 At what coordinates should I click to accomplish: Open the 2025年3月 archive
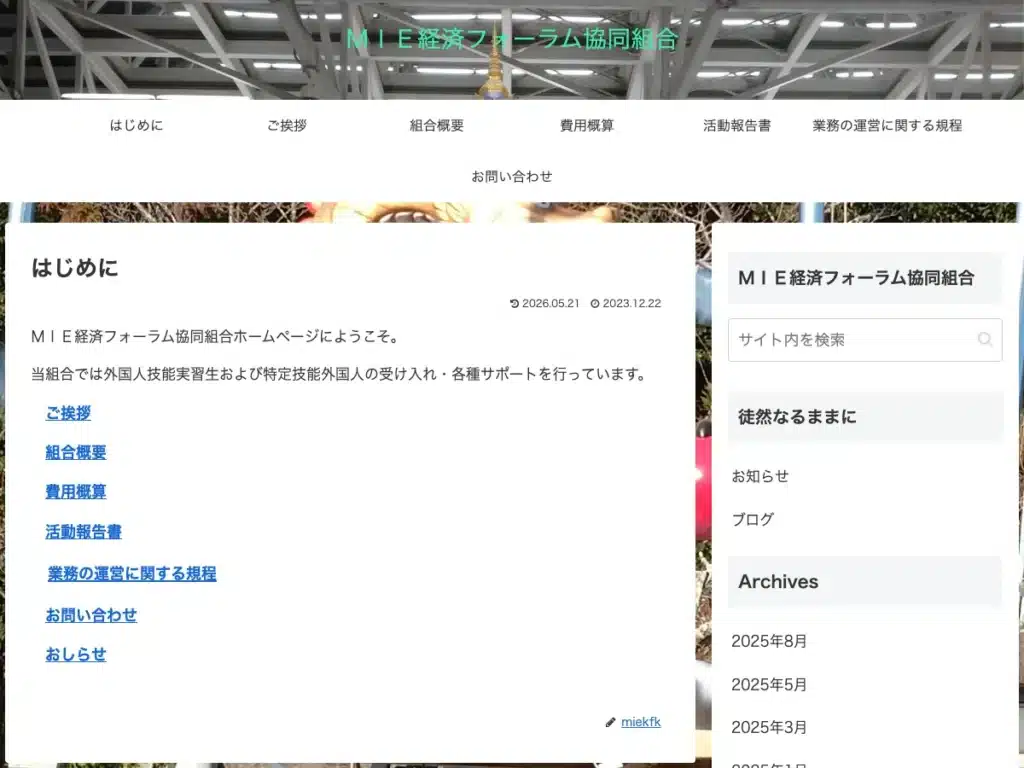click(x=769, y=728)
